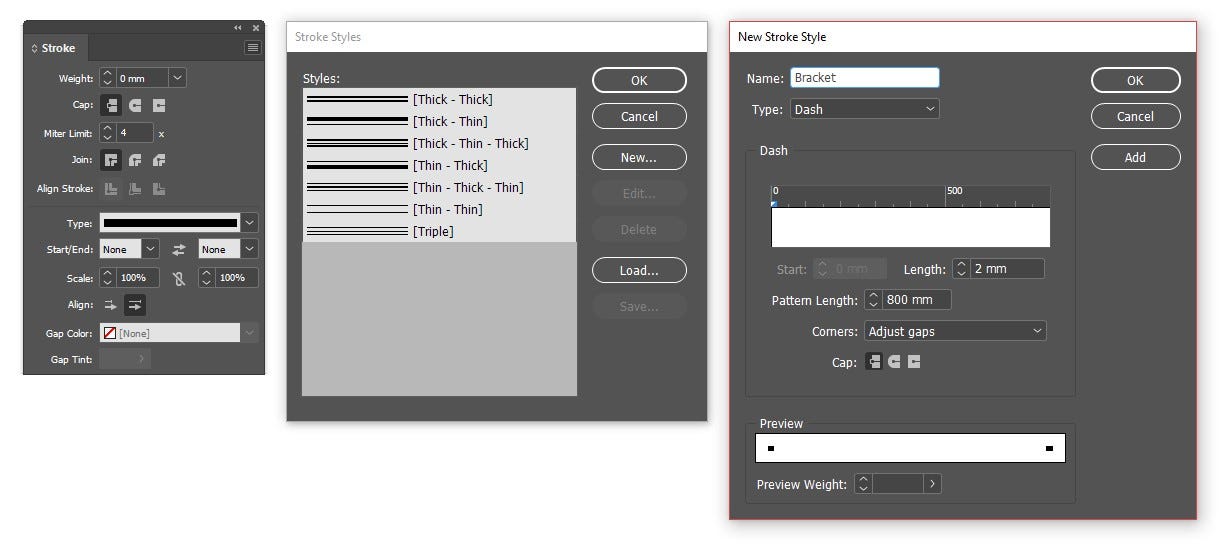Image resolution: width=1222 pixels, height=549 pixels.
Task: Select Round Cap in Stroke panel
Action: [x=136, y=105]
